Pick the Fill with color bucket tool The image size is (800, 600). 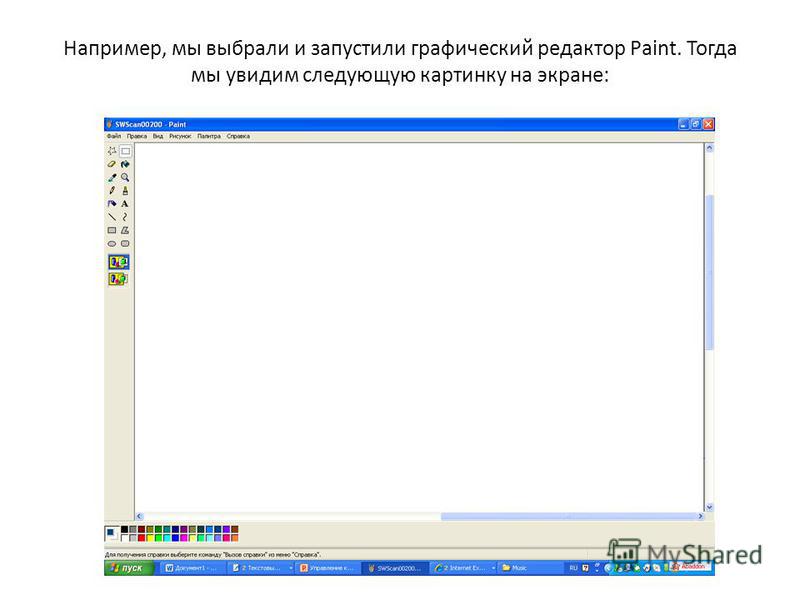click(x=125, y=164)
